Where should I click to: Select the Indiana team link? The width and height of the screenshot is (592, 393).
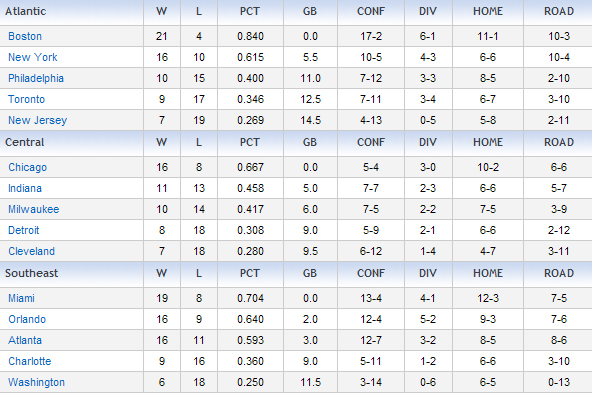click(25, 188)
